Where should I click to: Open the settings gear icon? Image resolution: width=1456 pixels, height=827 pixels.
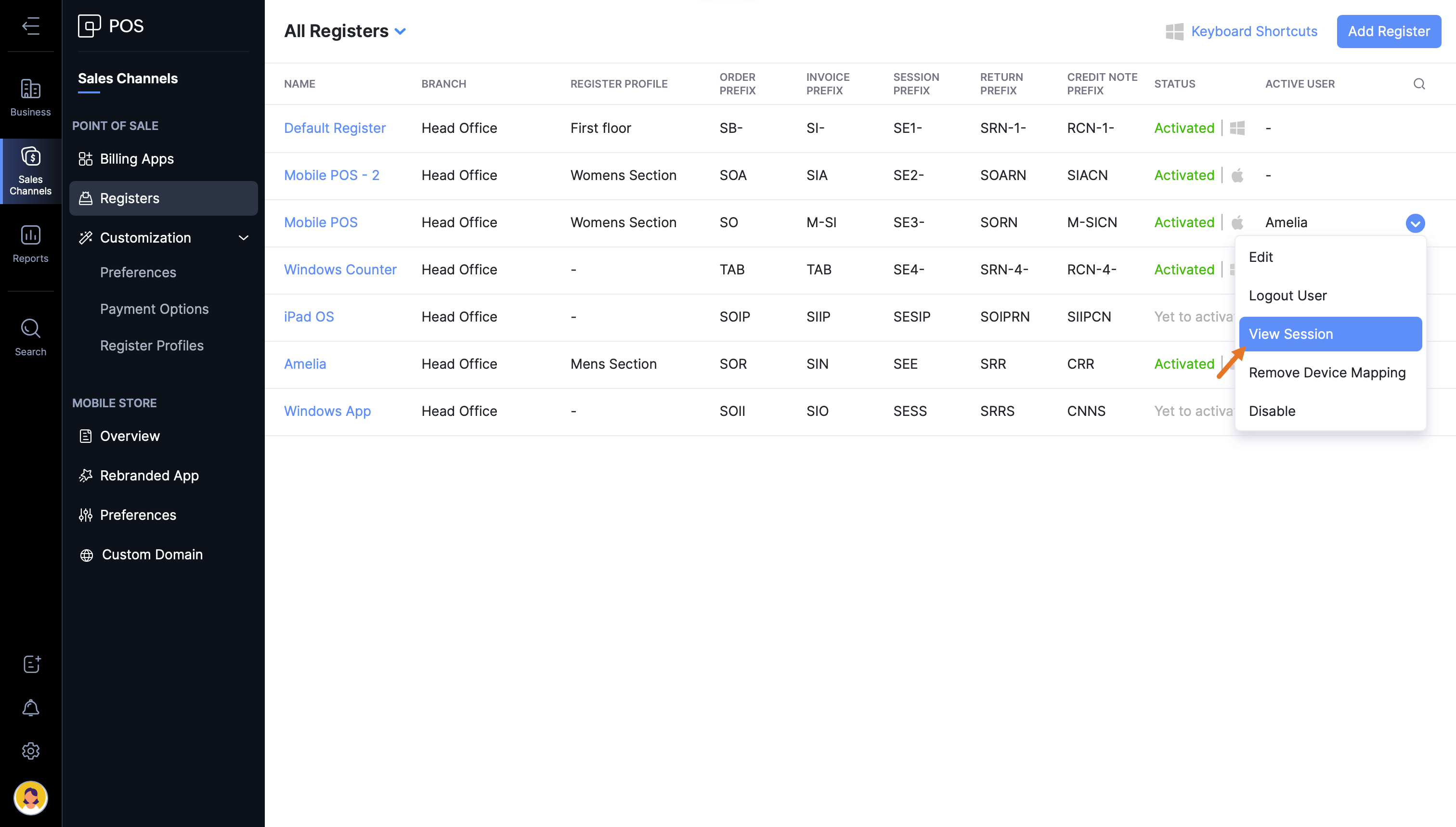click(31, 751)
